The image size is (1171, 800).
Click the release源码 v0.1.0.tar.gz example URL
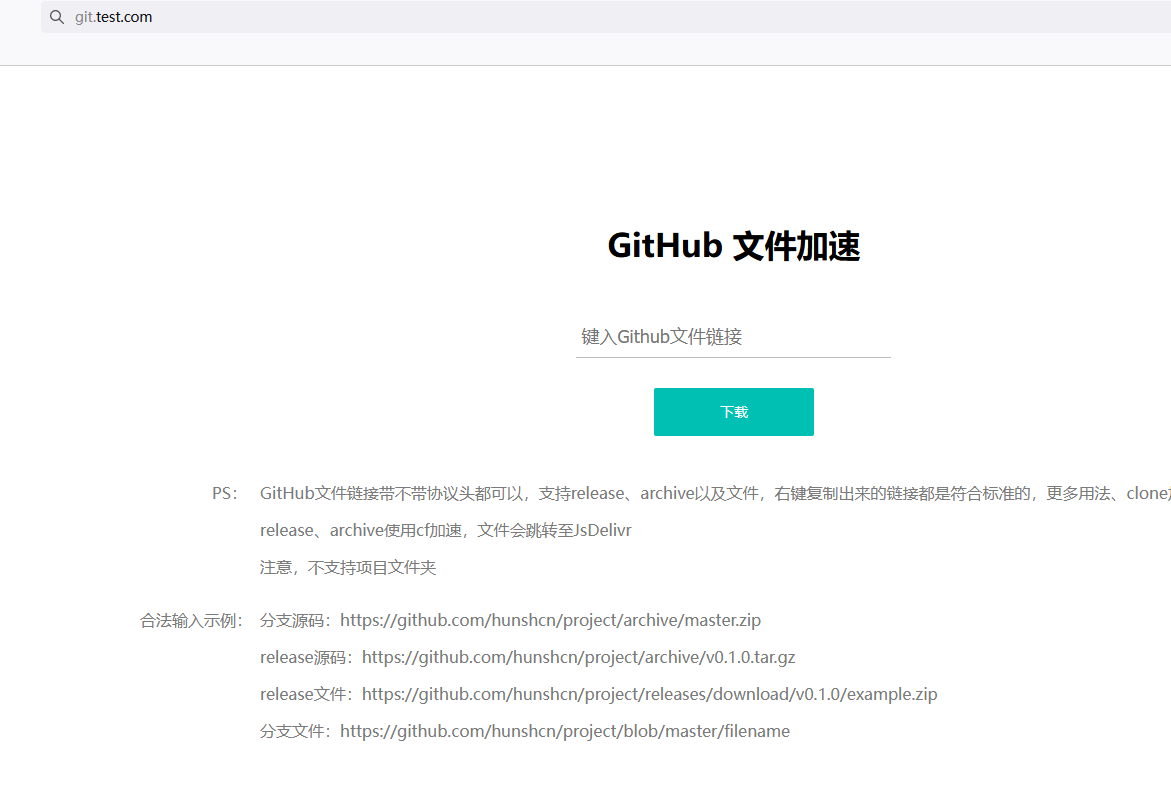coord(579,657)
